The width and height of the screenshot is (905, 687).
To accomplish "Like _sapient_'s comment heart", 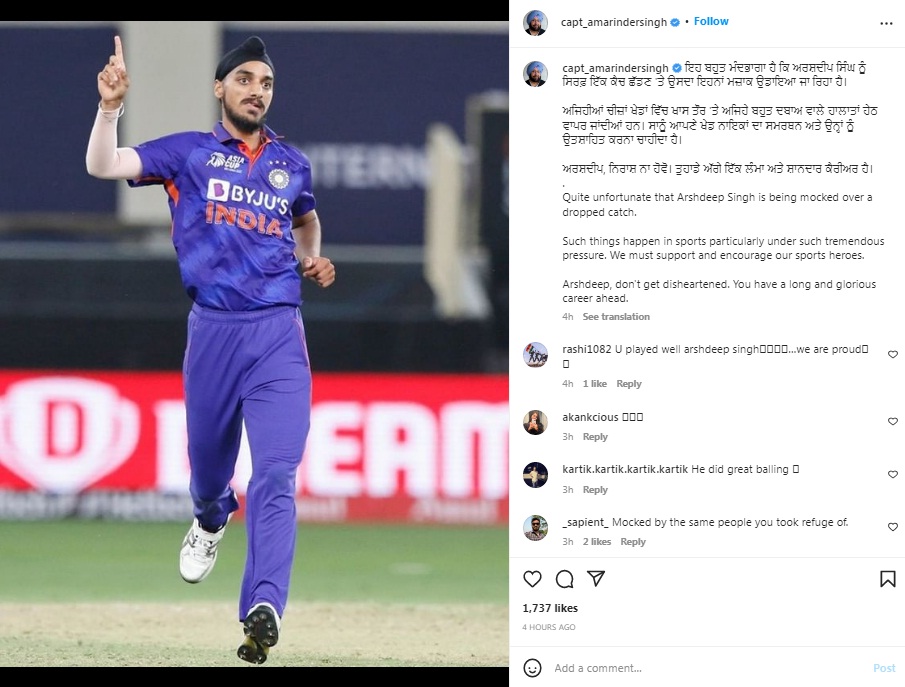I will tap(893, 527).
